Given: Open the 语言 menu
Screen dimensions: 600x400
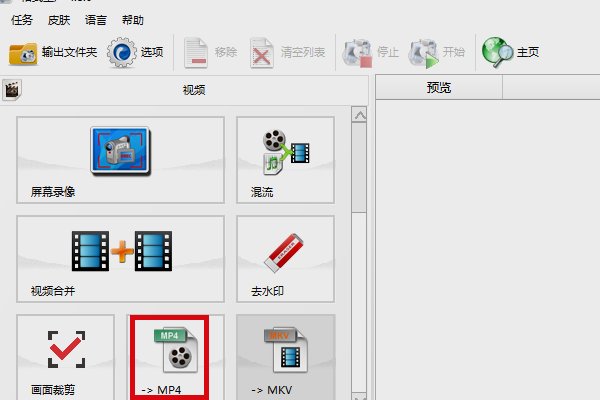Looking at the screenshot, I should (96, 20).
